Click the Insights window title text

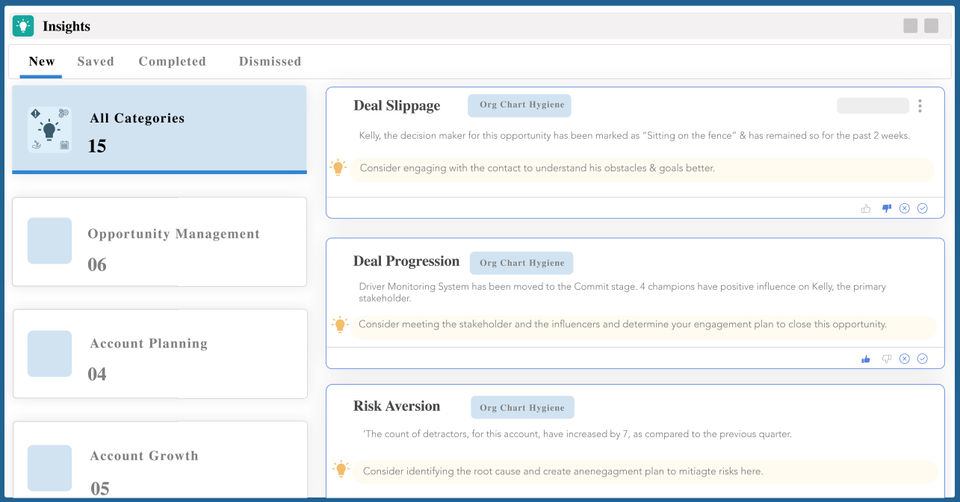[66, 26]
